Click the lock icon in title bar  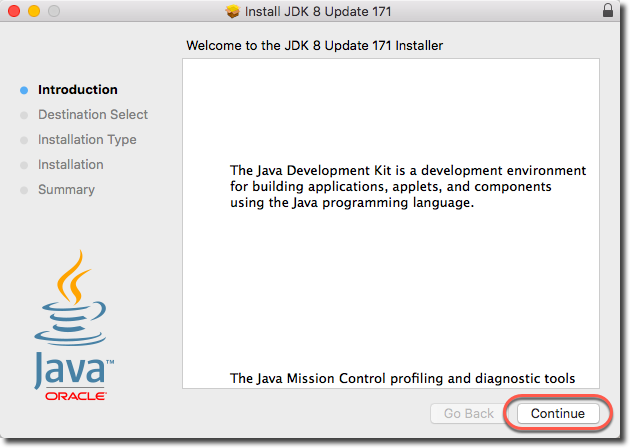click(608, 10)
